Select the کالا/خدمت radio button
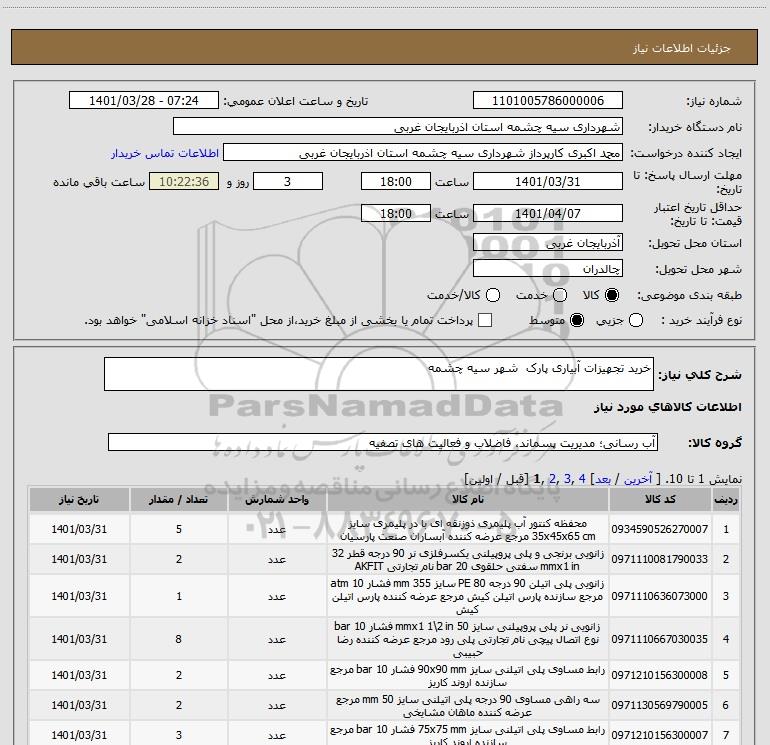Screen dimensions: 770x745 tap(493, 295)
